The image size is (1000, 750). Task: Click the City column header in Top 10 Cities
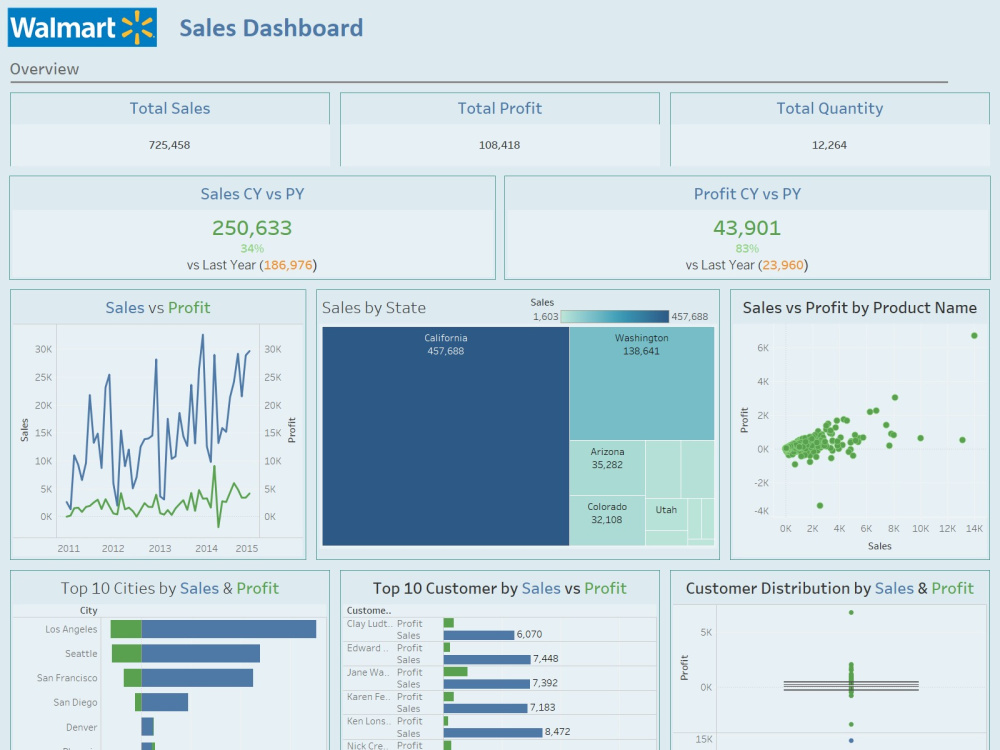click(88, 610)
